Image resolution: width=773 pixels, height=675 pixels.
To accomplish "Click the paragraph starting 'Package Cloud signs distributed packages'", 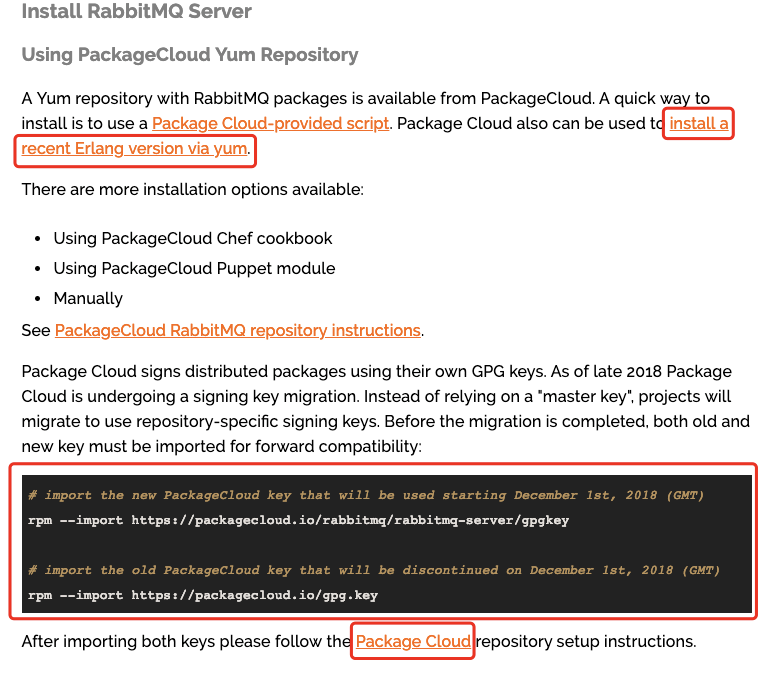I will tap(386, 409).
